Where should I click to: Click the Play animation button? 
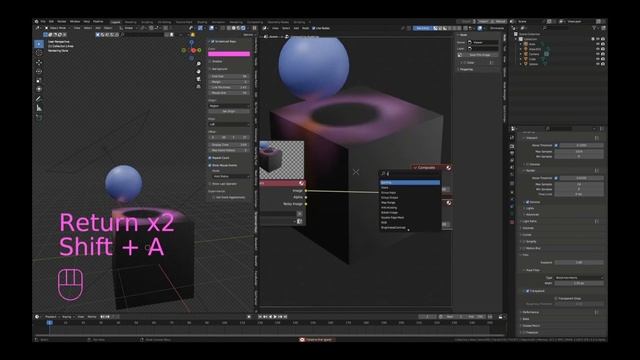coord(275,316)
